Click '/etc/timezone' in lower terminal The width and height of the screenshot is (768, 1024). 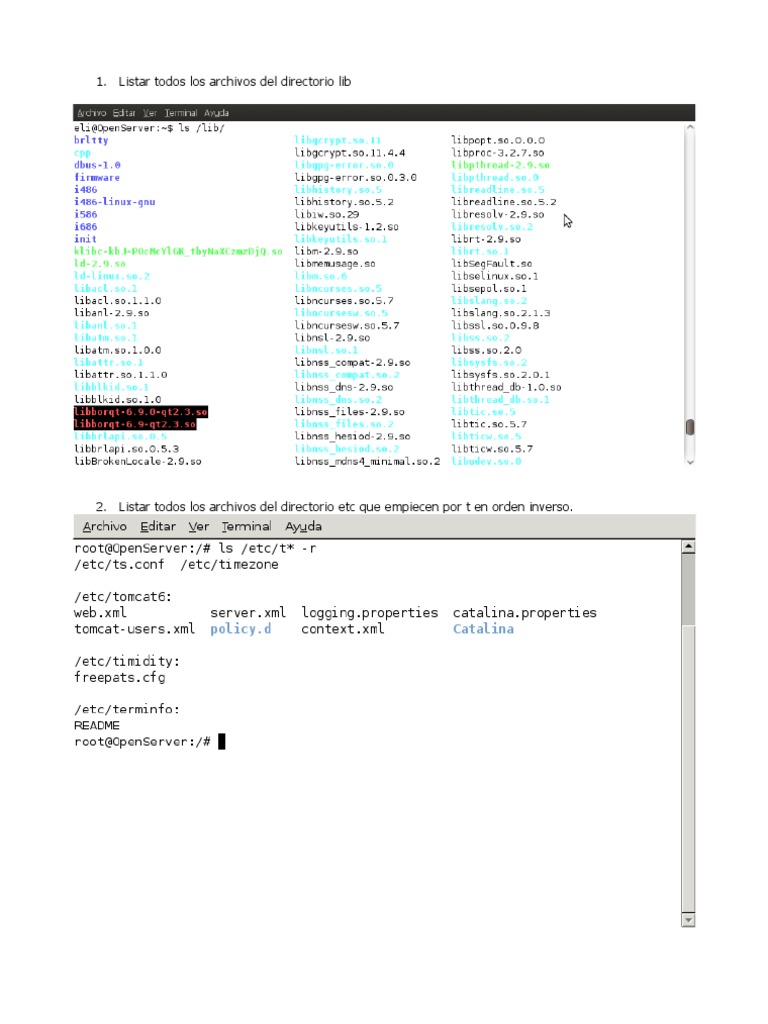pyautogui.click(x=229, y=564)
